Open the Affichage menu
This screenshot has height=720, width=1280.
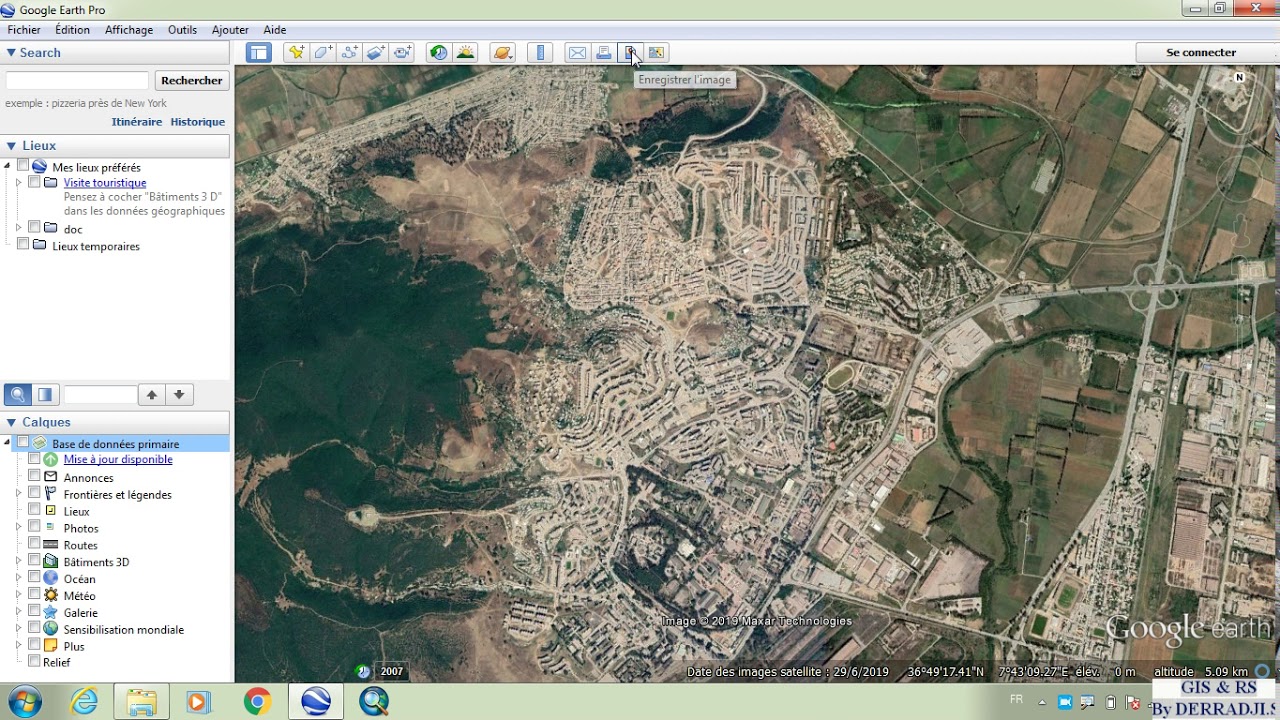(129, 30)
